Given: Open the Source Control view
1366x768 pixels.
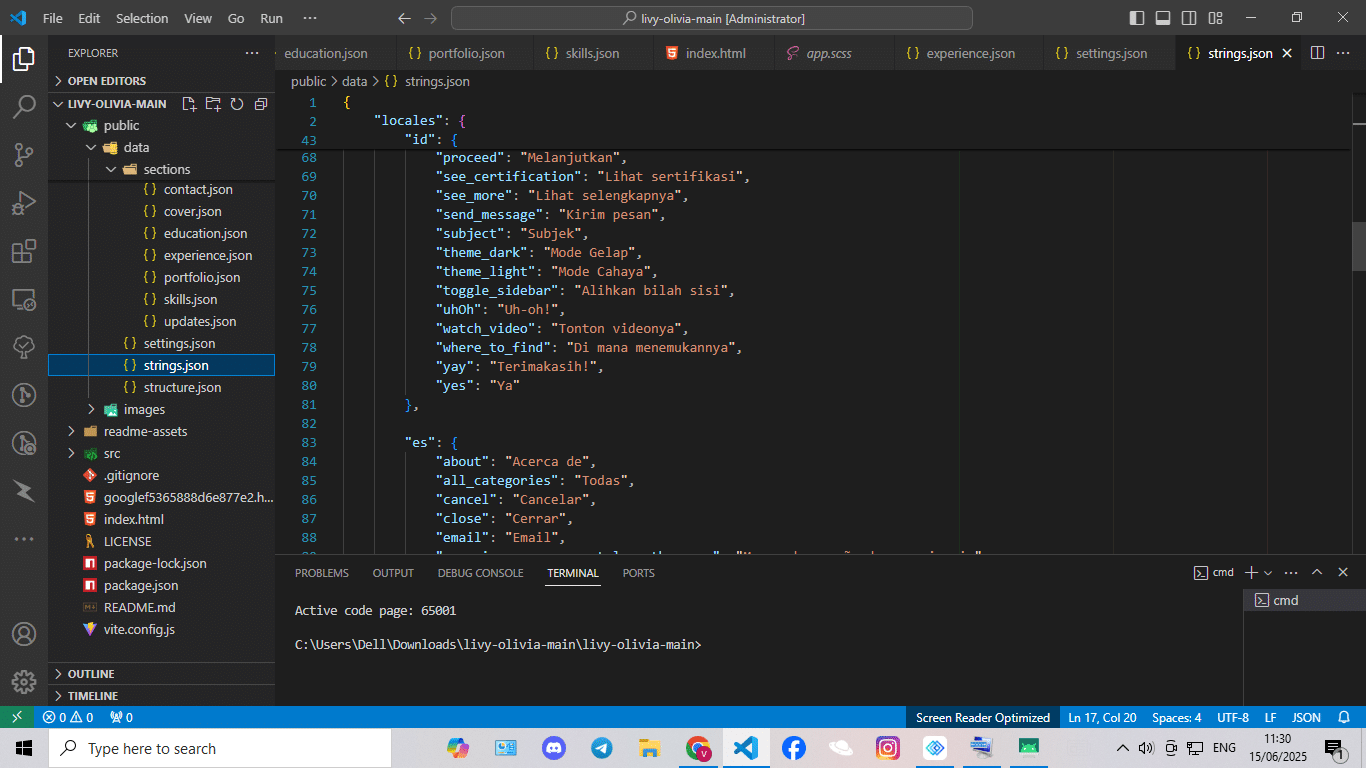Looking at the screenshot, I should [x=24, y=155].
